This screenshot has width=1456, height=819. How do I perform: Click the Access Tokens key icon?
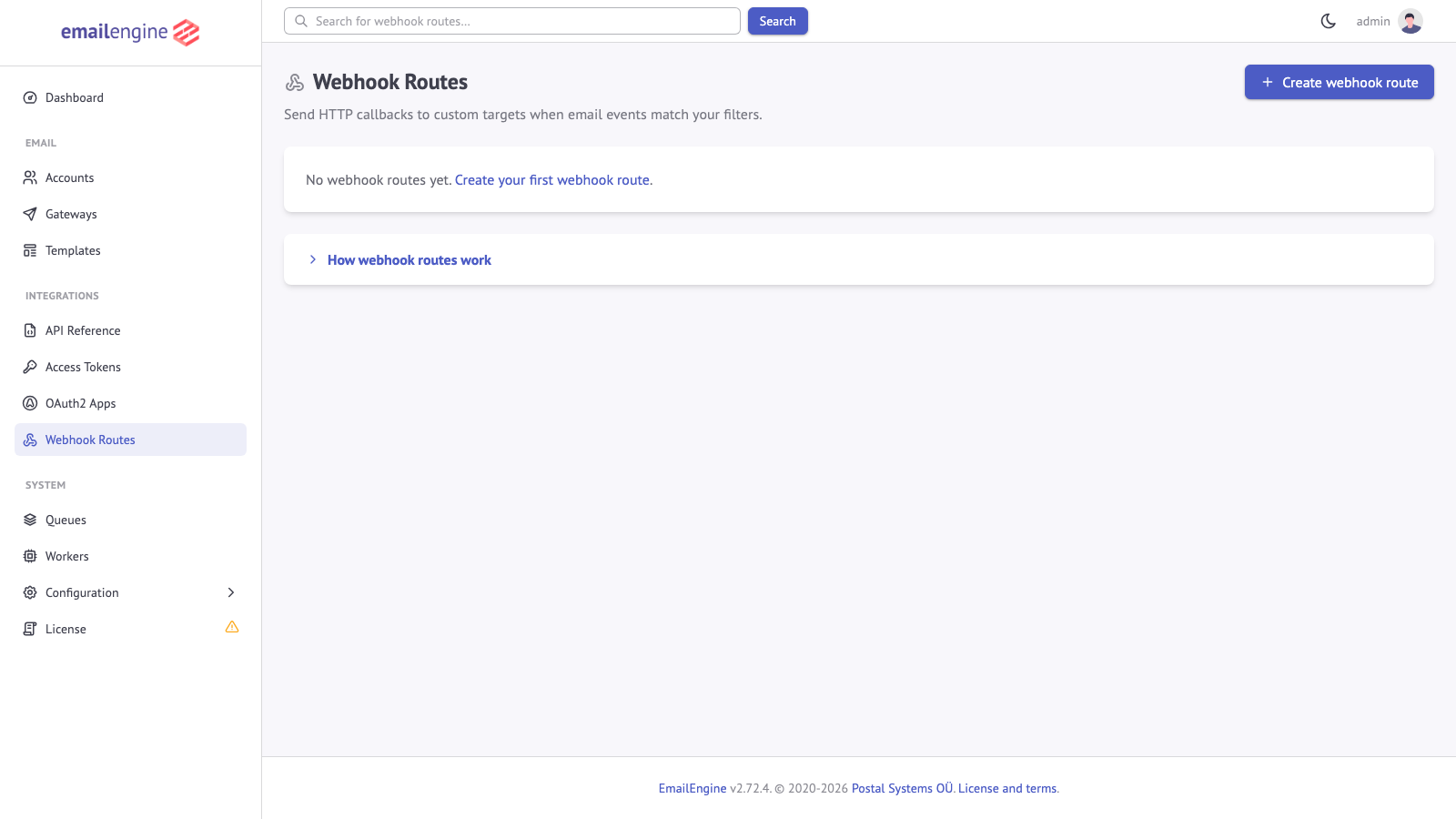[x=30, y=367]
